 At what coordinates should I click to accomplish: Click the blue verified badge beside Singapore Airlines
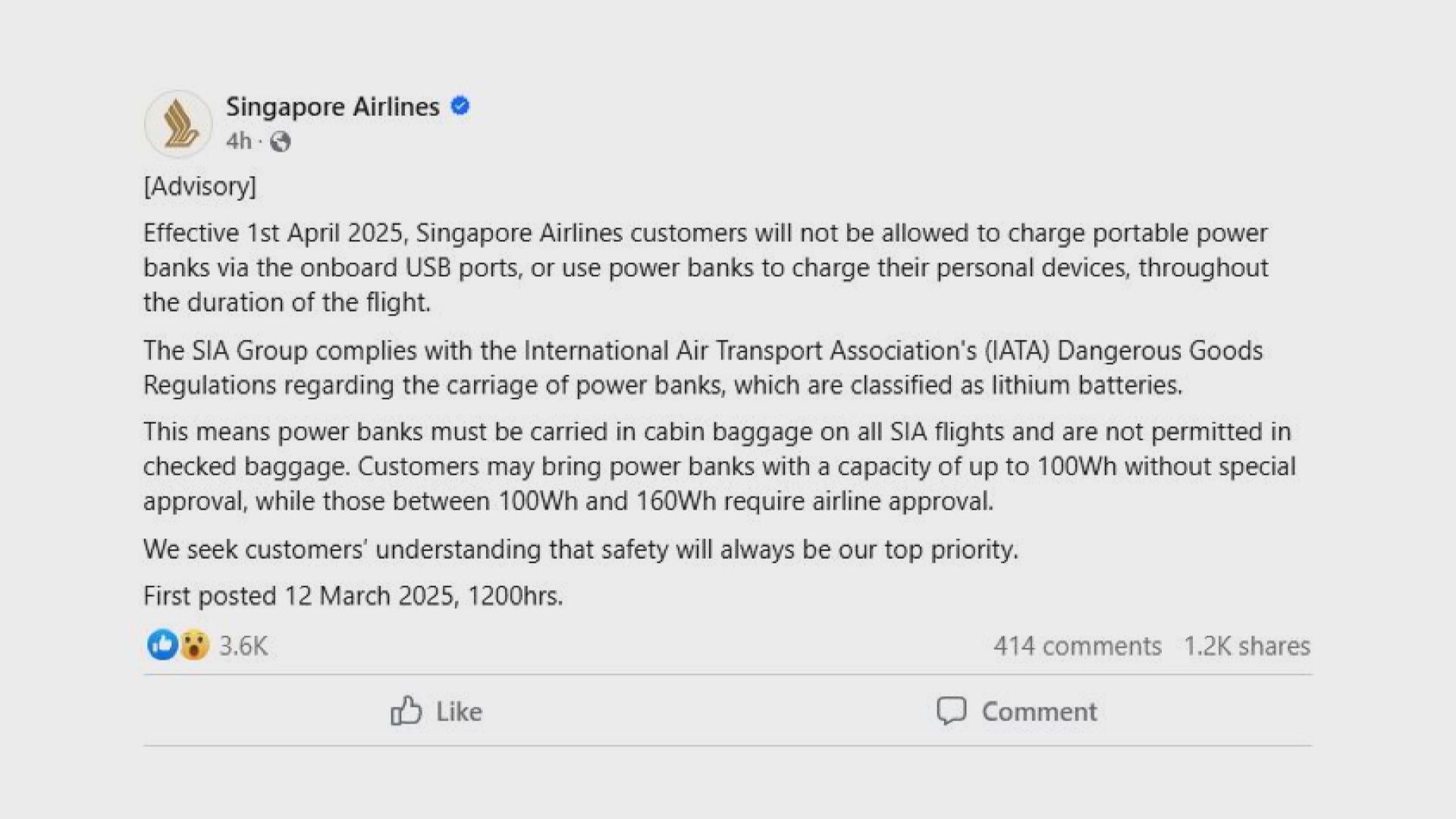(x=460, y=106)
